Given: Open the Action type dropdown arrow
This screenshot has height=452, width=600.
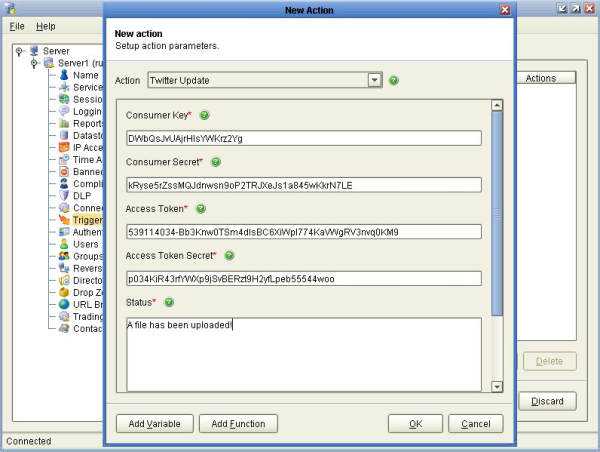Looking at the screenshot, I should (375, 80).
